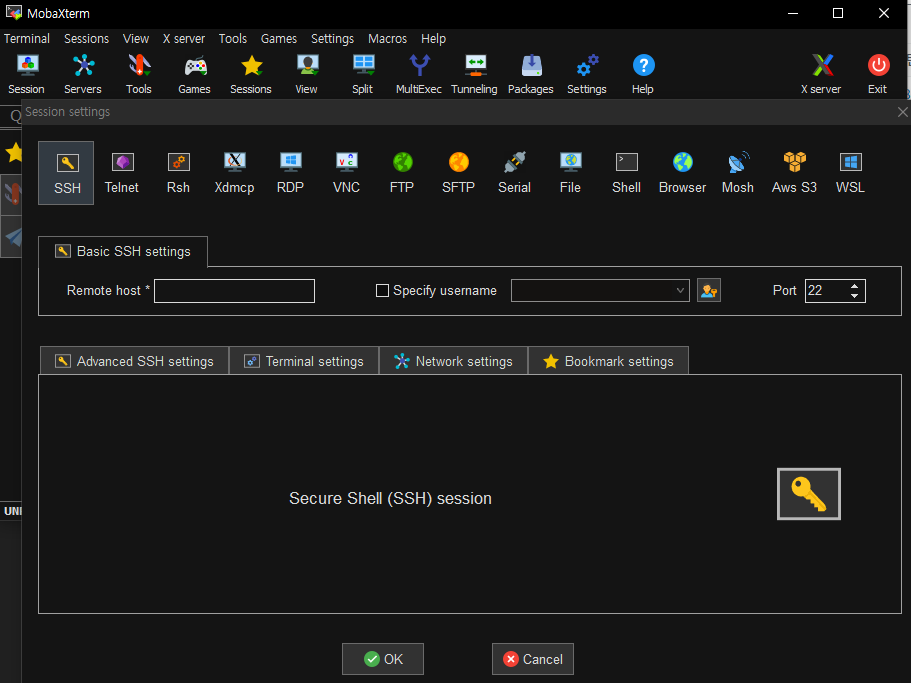Open the View menu in menu bar

(136, 38)
